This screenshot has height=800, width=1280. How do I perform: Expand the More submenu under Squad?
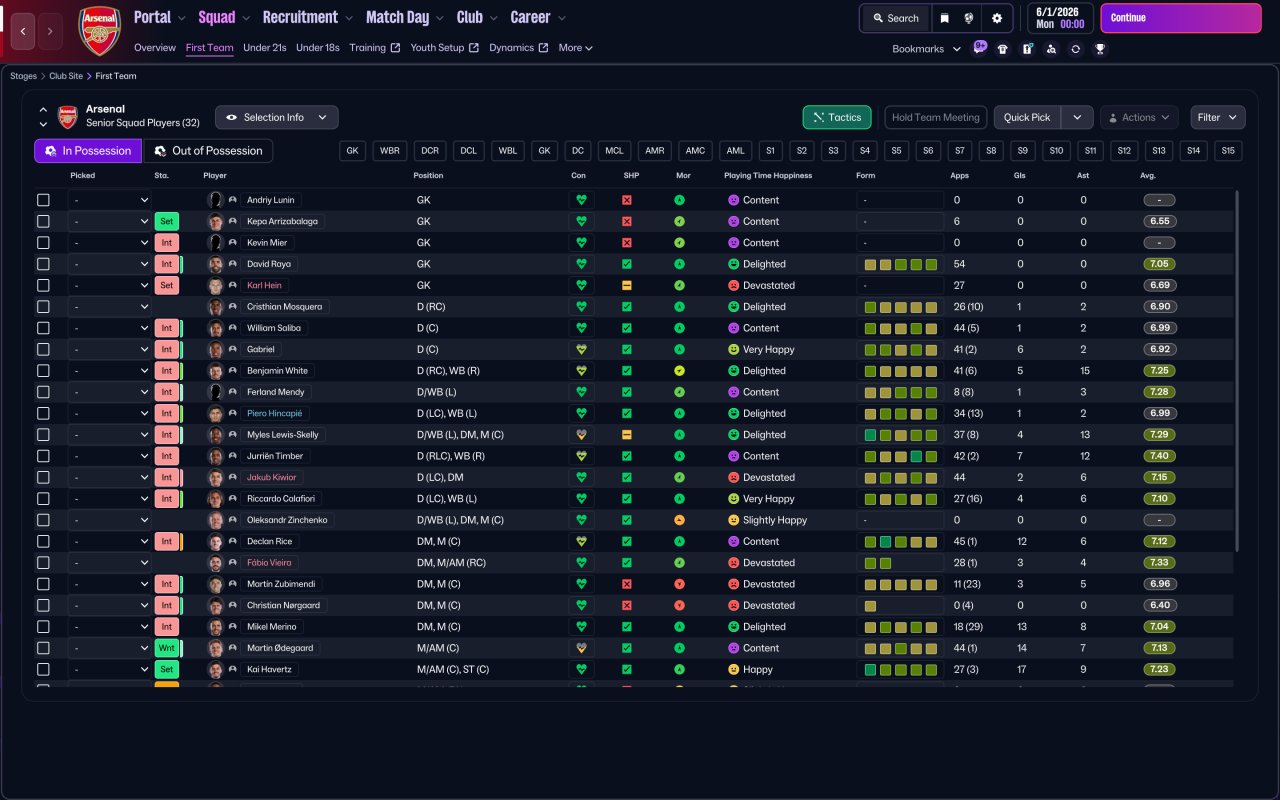click(575, 48)
